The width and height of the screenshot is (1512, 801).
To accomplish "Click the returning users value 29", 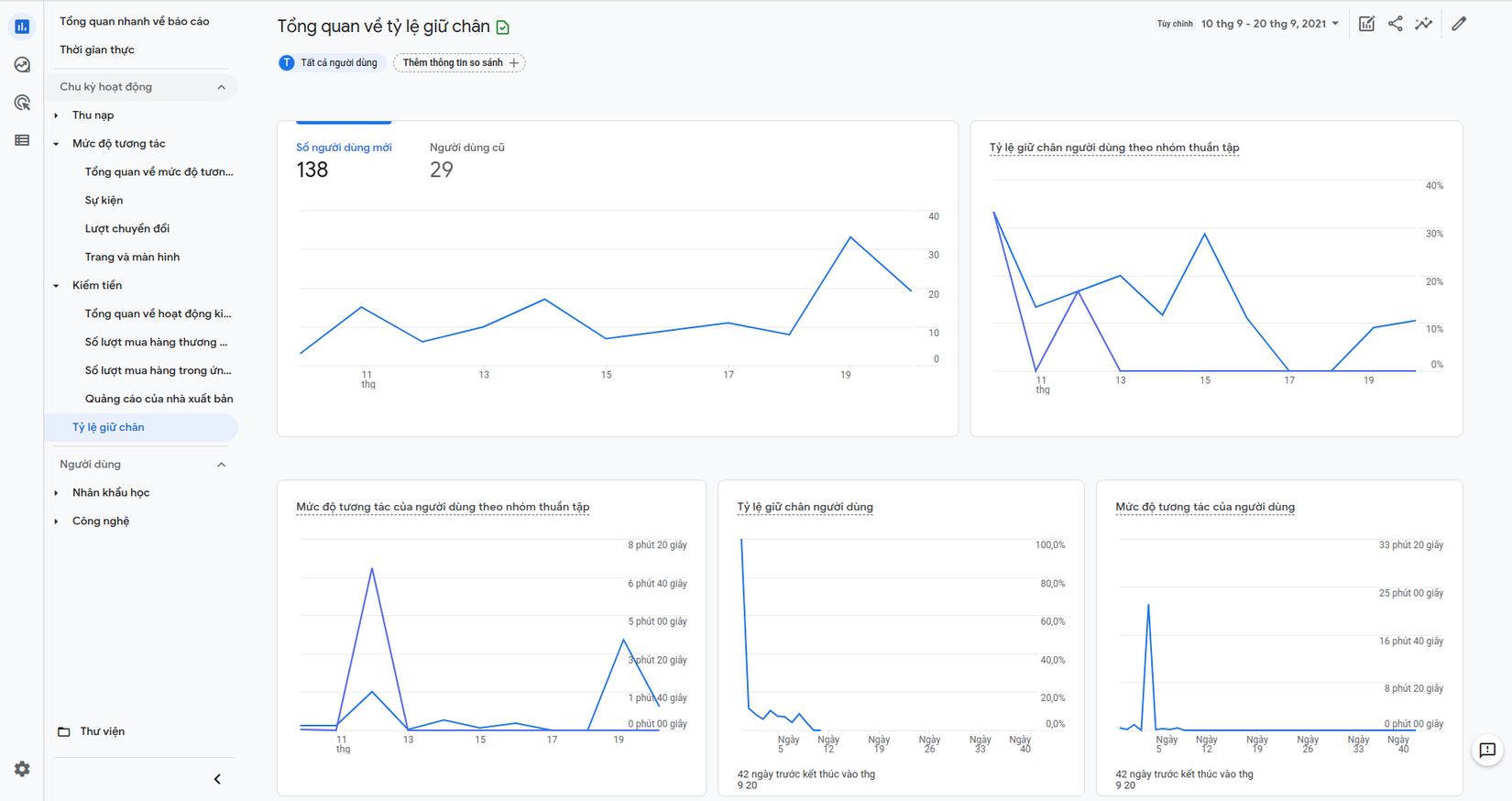I will click(442, 170).
